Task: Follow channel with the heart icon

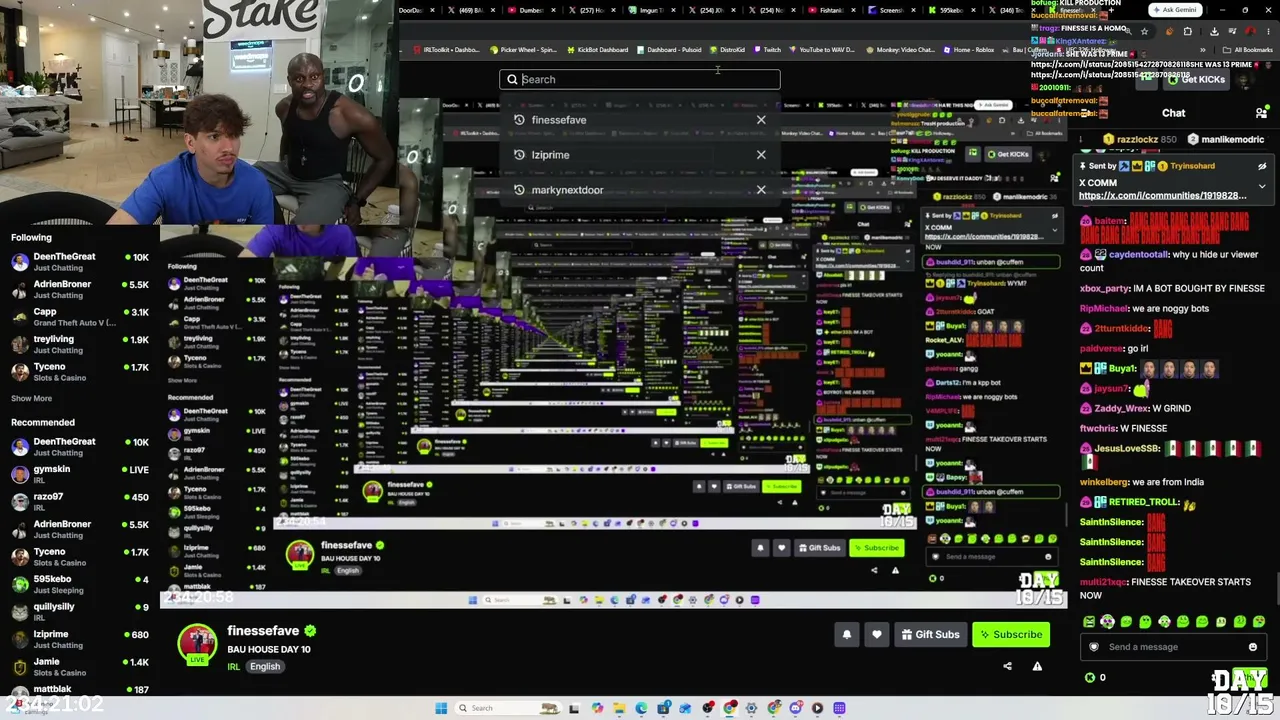Action: coord(877,634)
